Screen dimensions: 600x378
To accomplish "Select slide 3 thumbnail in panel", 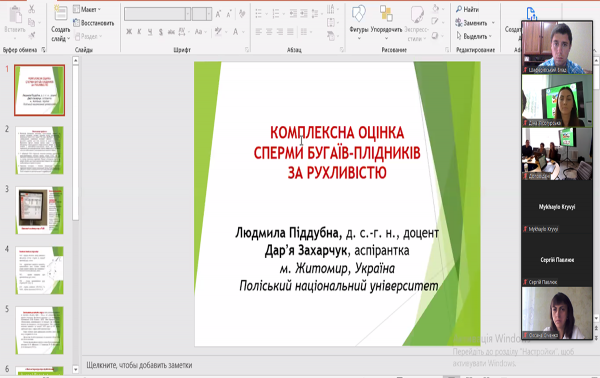I will 39,210.
